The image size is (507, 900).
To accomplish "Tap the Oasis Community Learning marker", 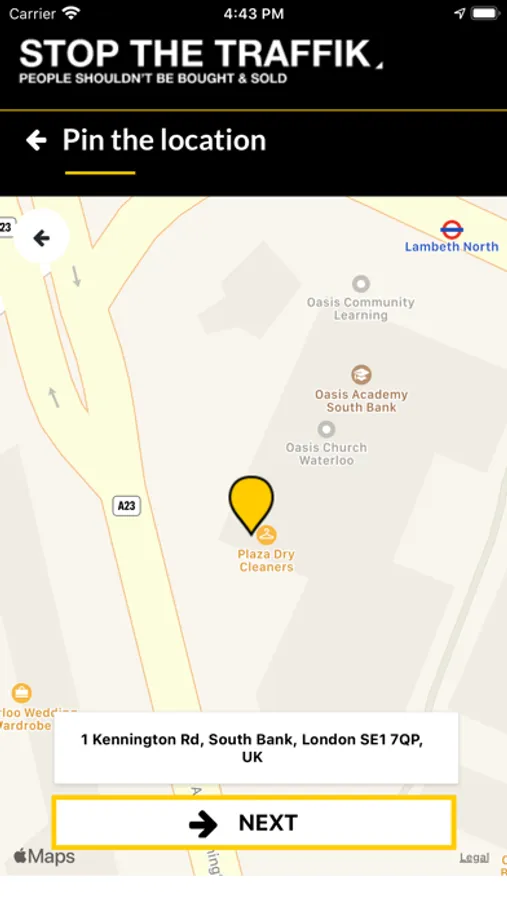I will coord(361,284).
